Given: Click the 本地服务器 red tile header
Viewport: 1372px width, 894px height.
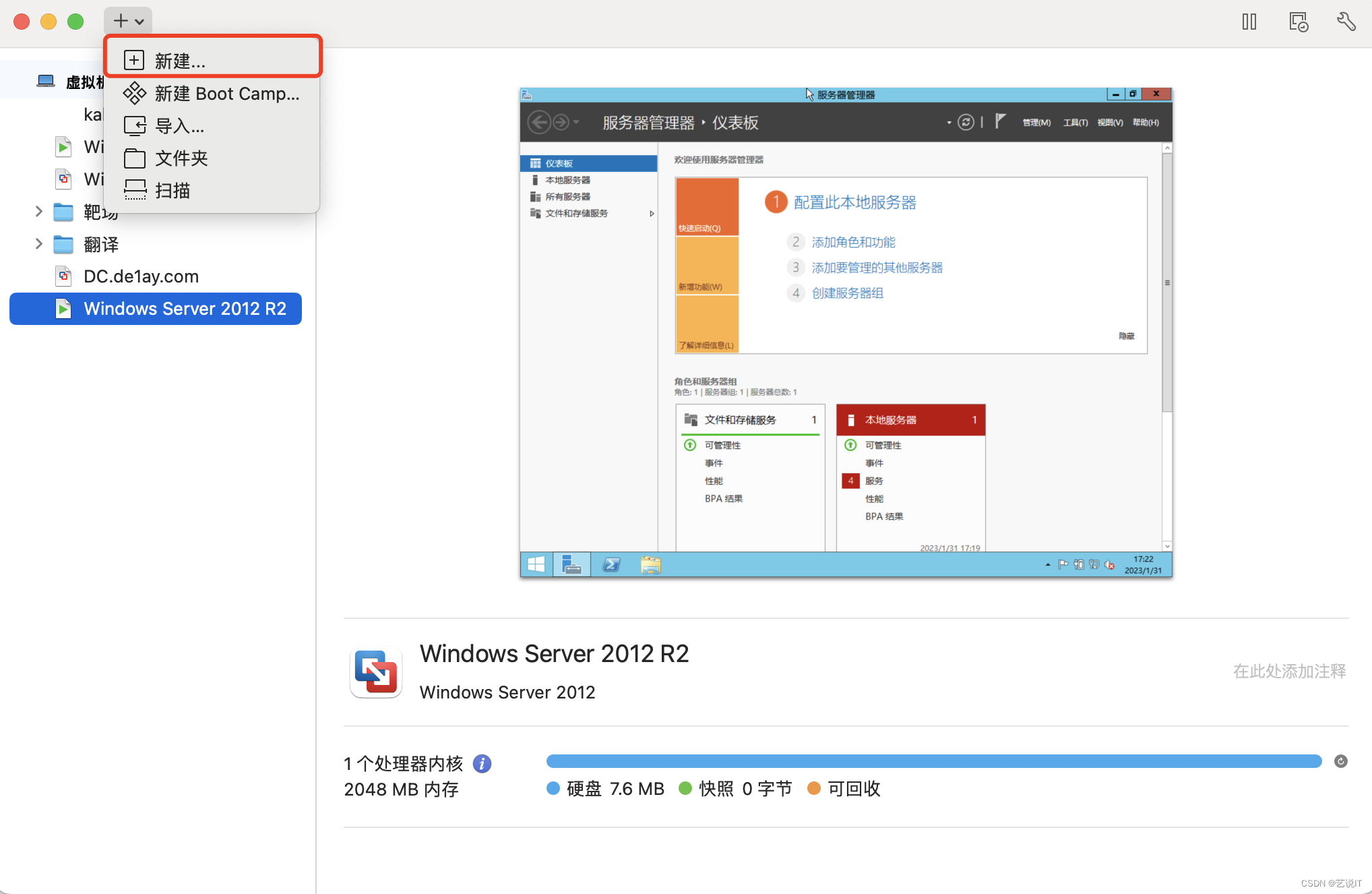Looking at the screenshot, I should [910, 420].
